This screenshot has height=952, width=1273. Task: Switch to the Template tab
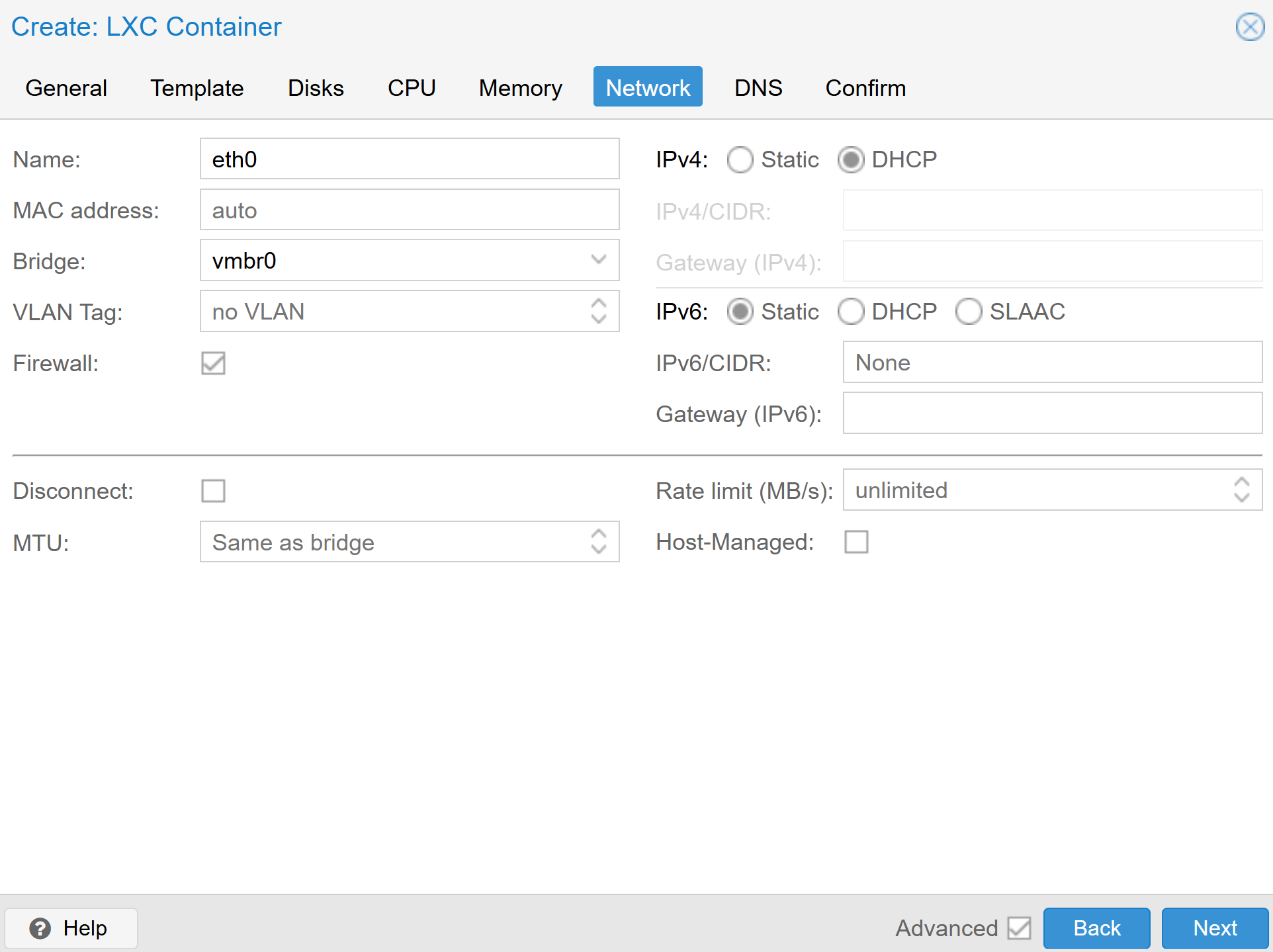197,87
